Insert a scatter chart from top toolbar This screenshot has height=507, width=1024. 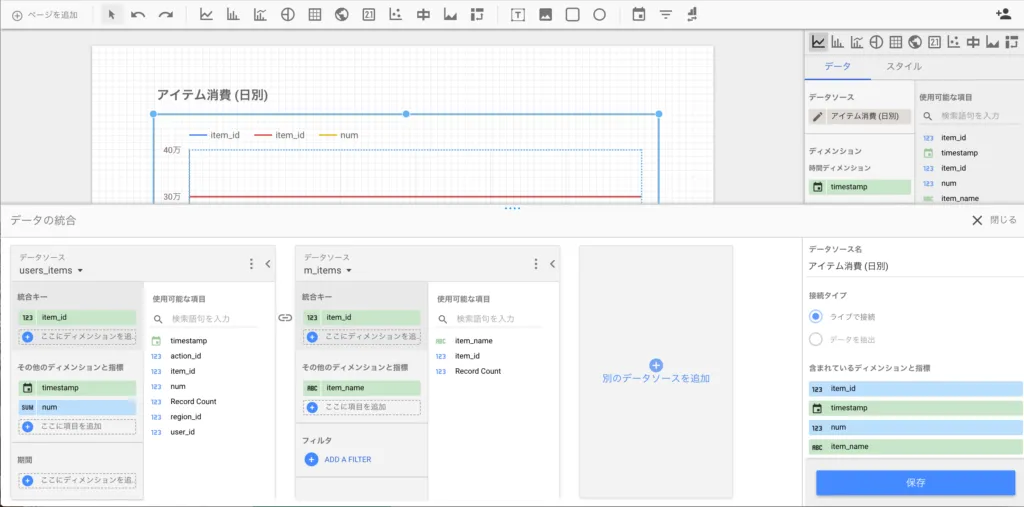click(x=395, y=14)
